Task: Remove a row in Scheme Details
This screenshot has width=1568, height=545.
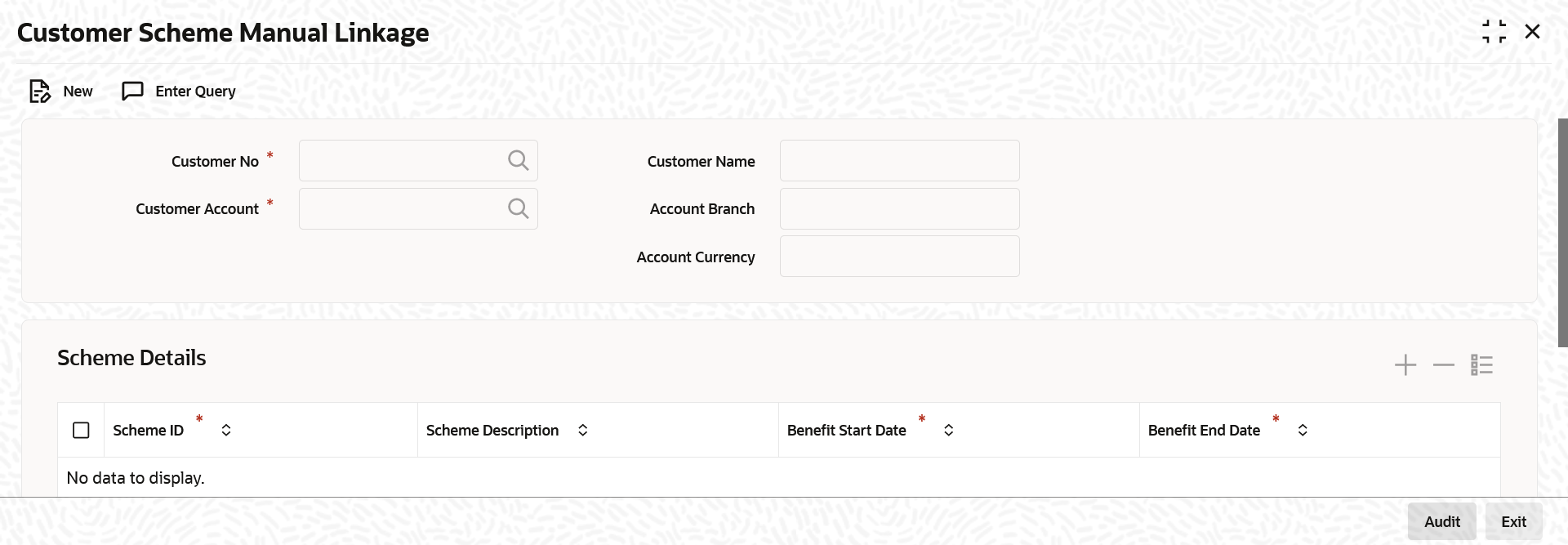Action: coord(1443,364)
